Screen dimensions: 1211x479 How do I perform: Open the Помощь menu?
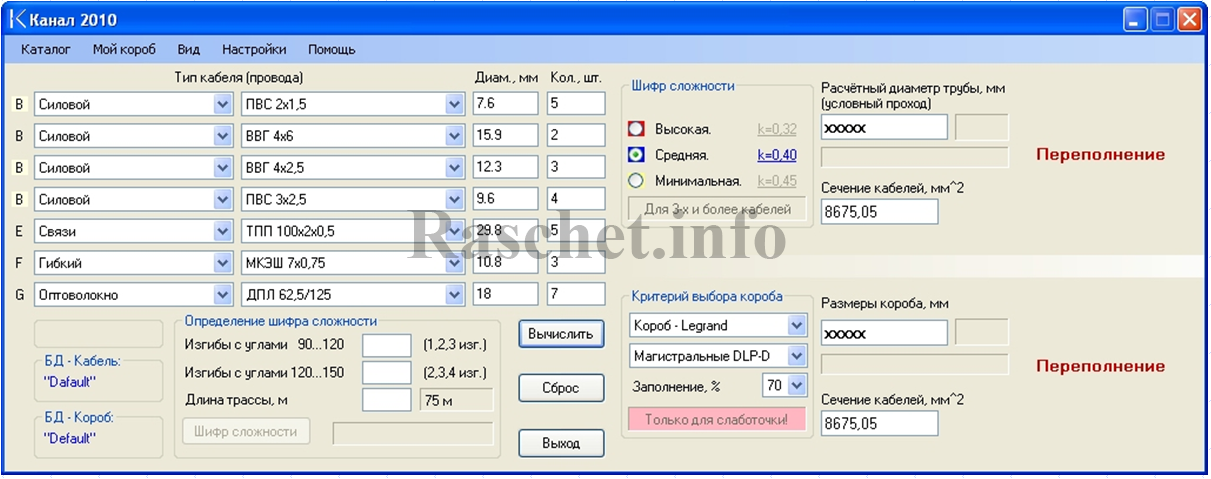pos(331,49)
